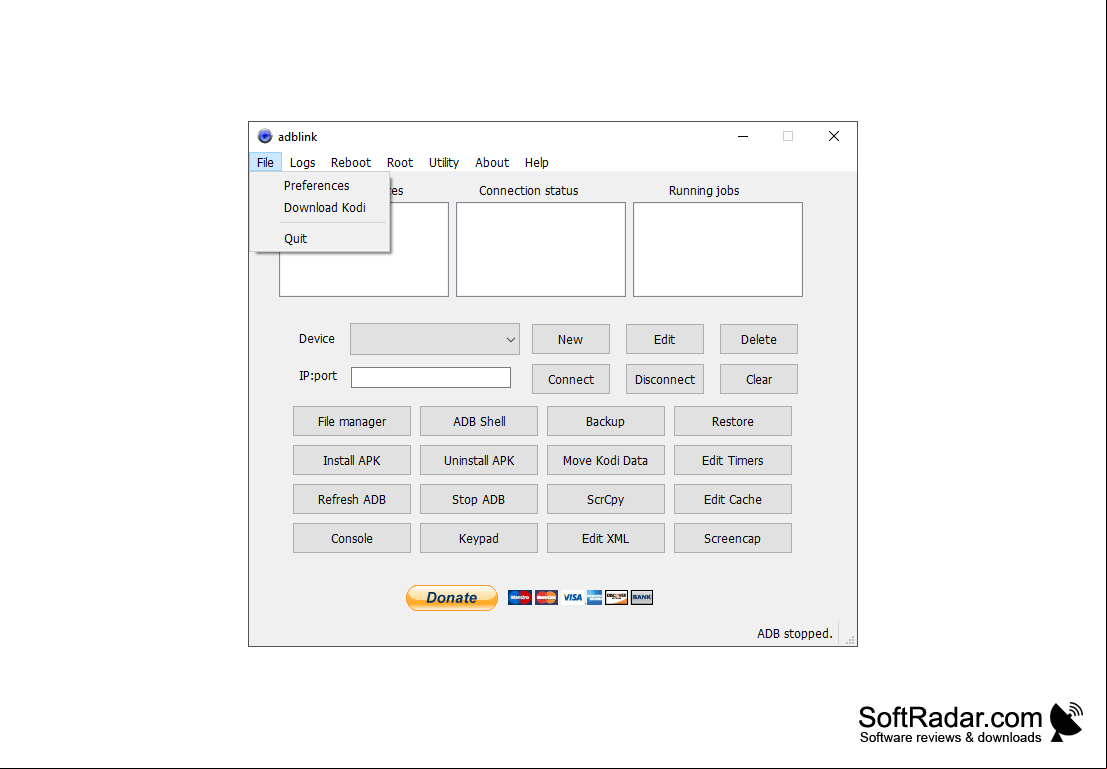Screen dimensions: 1107x769
Task: Click the American Express card icon
Action: [594, 597]
